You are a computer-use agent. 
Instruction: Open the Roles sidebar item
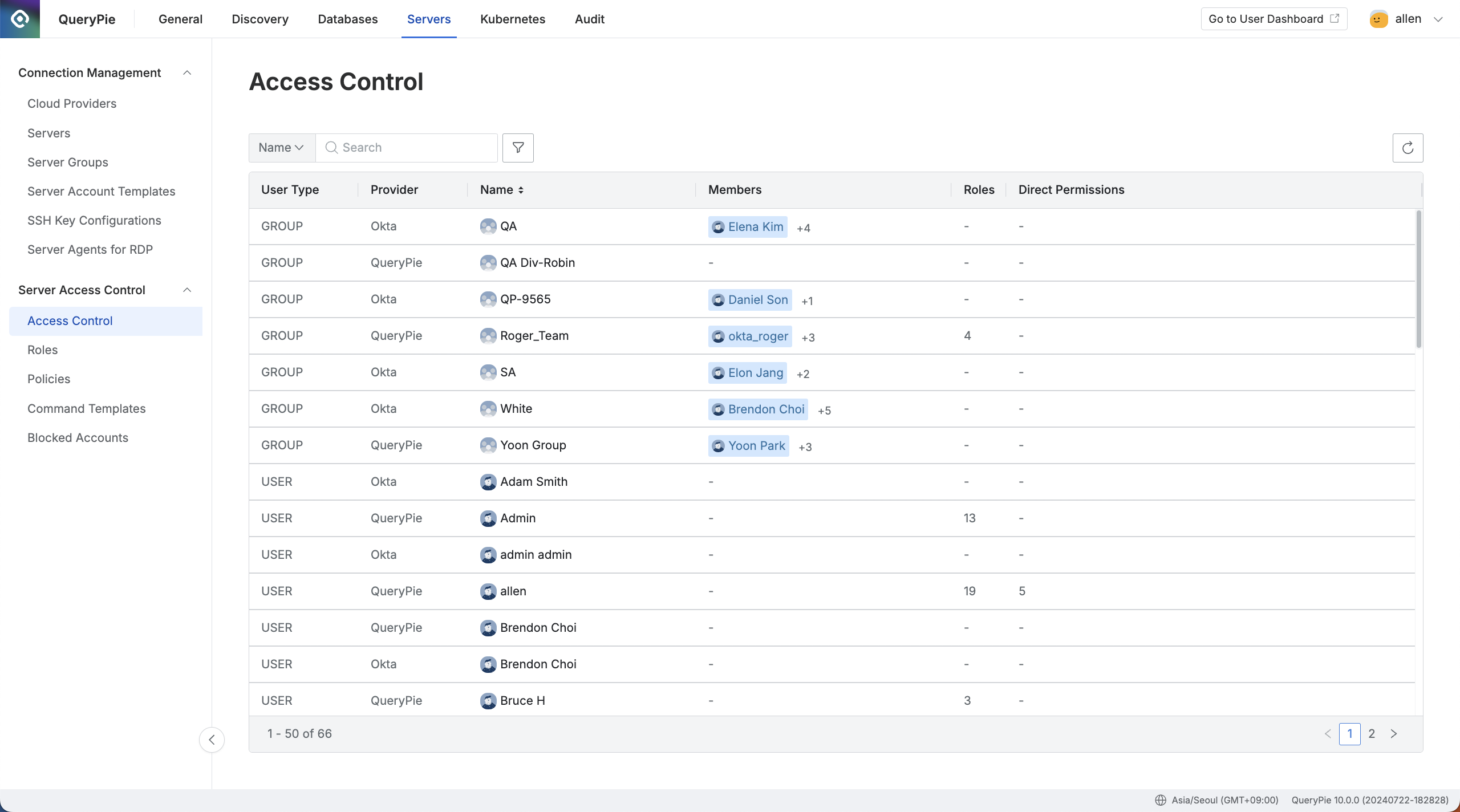[43, 350]
